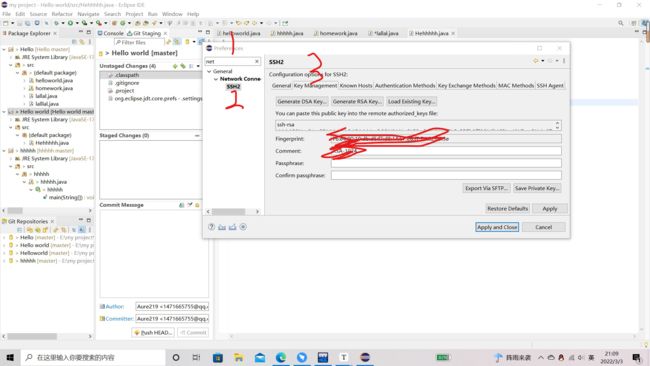Click the amend commit icon beside Commit Message
Screen dimensions: 650x366
pyautogui.click(x=182, y=205)
